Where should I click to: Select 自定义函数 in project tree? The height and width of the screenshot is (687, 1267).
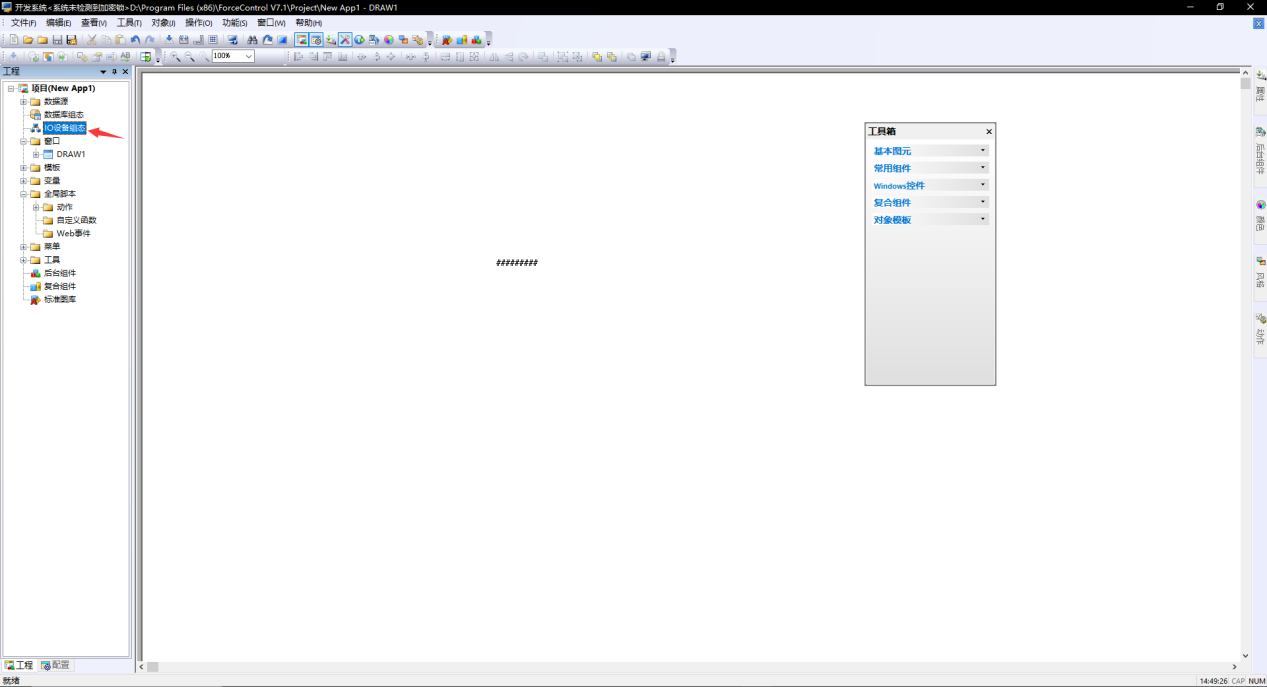point(77,220)
